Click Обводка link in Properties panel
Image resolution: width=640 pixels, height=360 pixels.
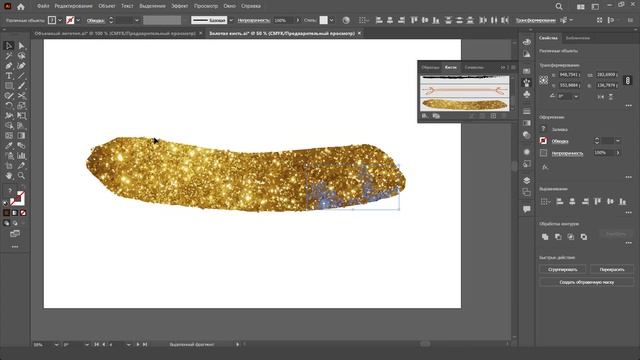(560, 141)
